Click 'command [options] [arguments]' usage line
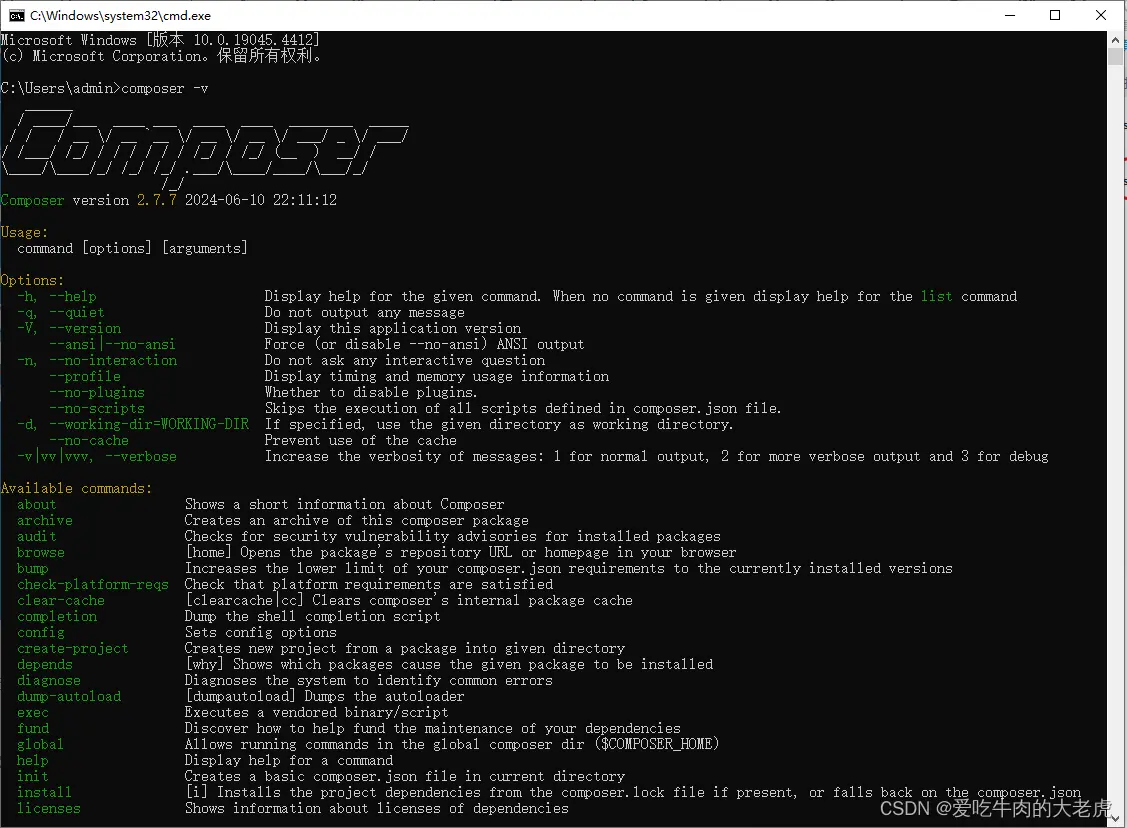The height and width of the screenshot is (828, 1127). click(132, 248)
